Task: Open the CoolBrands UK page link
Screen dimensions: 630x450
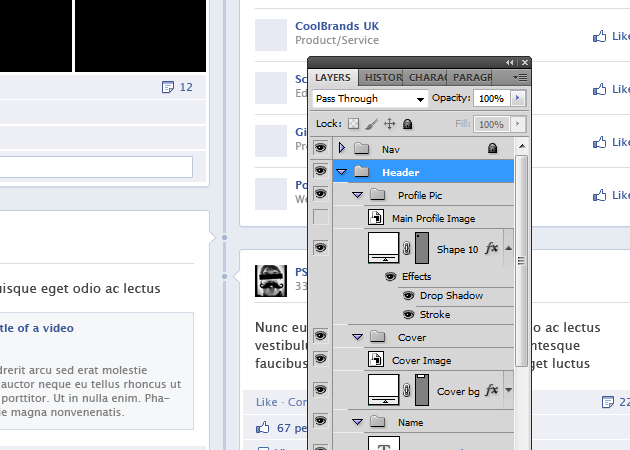Action: pyautogui.click(x=337, y=25)
